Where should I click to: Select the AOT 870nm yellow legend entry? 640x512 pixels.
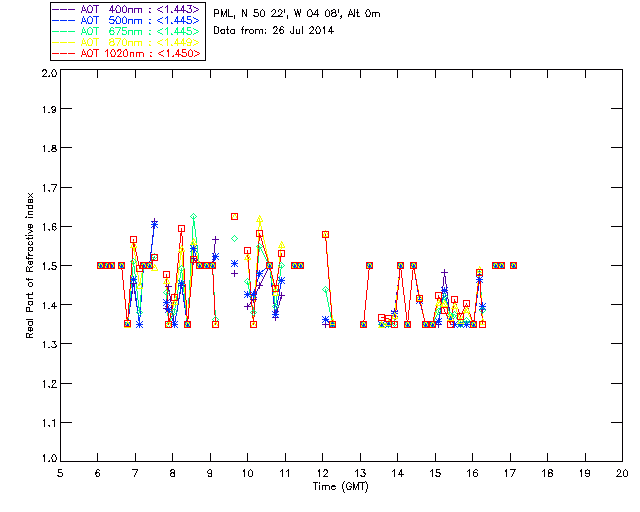pos(127,42)
